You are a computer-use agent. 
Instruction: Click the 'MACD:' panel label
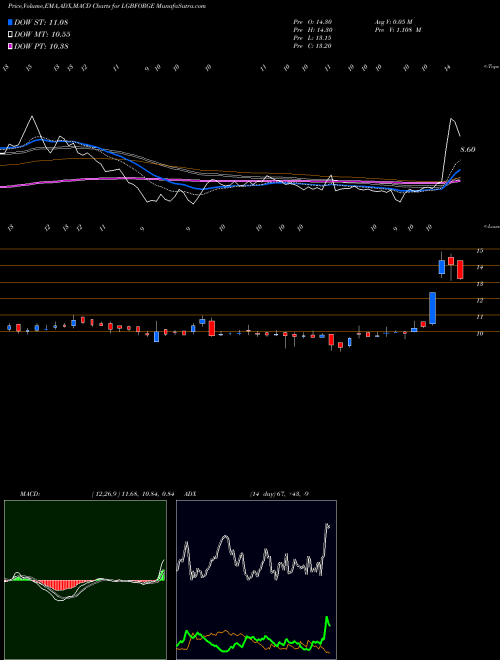[30, 494]
